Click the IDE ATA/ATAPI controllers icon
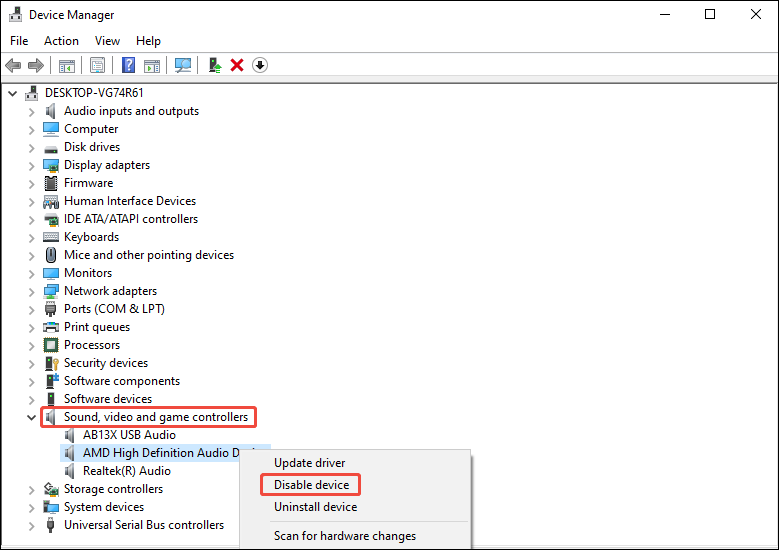Viewport: 779px width, 550px height. point(51,219)
